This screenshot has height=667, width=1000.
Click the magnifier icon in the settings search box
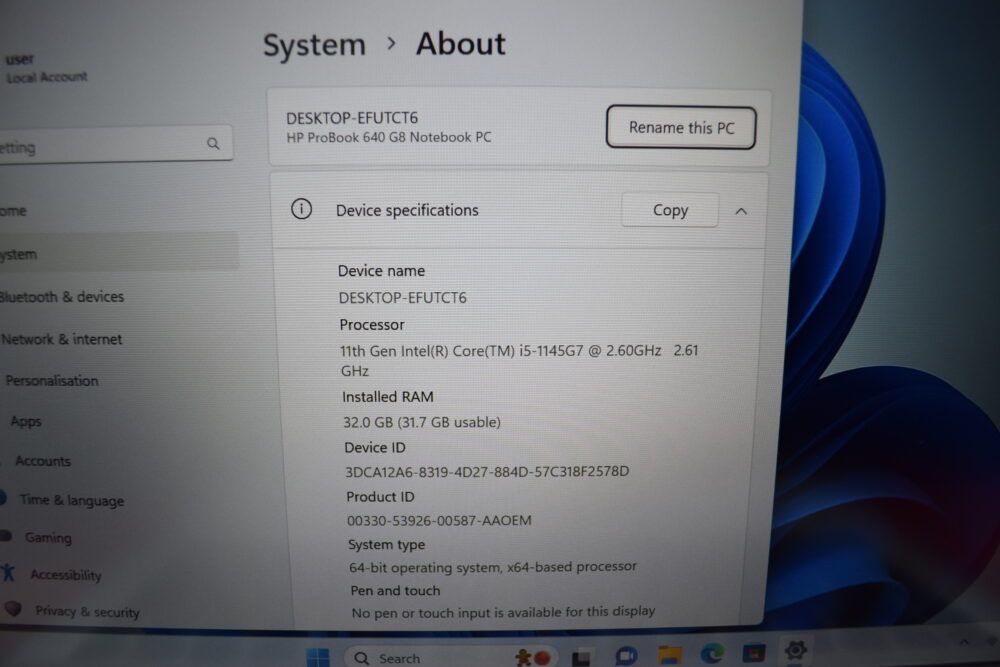[213, 143]
